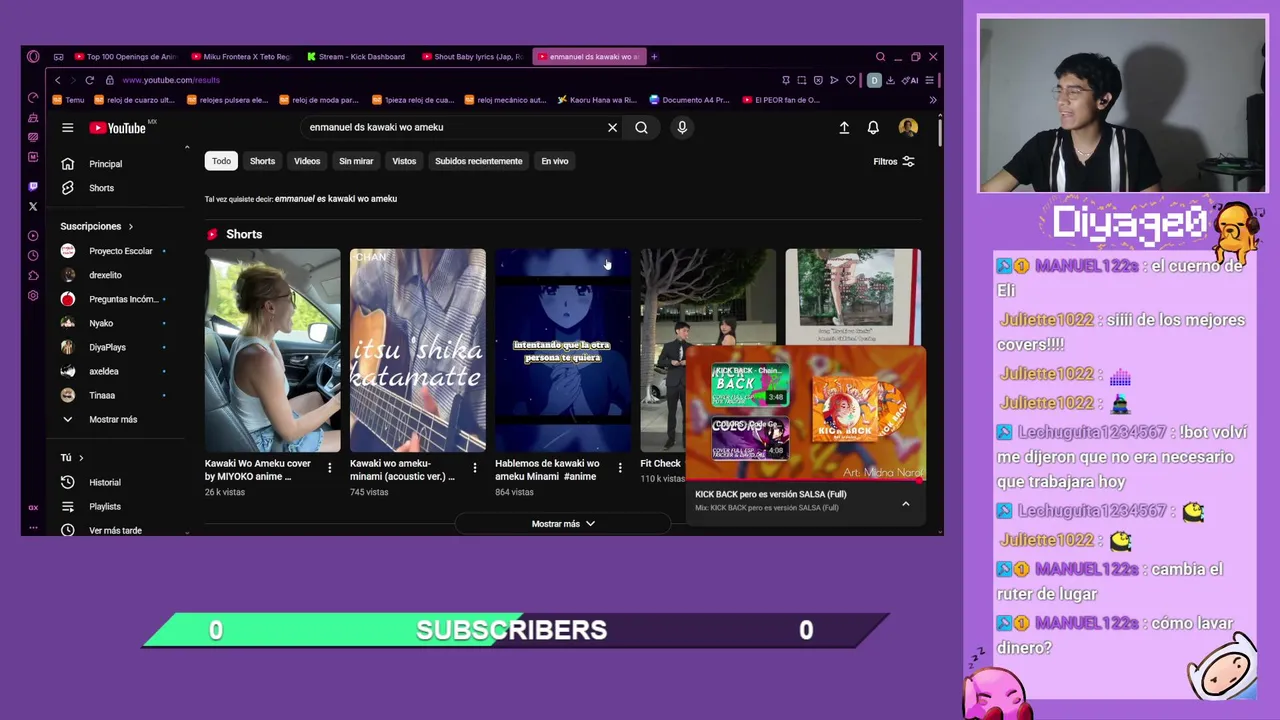Reload the page with the refresh icon
The image size is (1280, 720).
click(x=89, y=80)
